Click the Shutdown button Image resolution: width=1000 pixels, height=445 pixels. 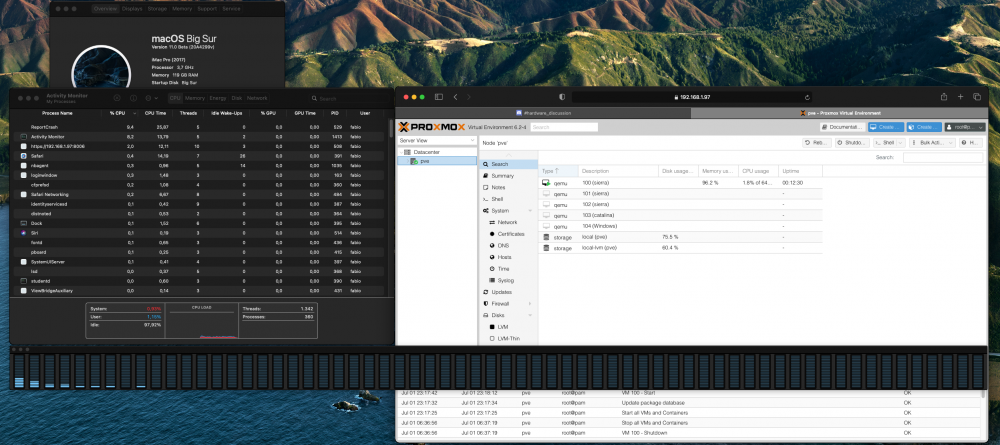[852, 143]
